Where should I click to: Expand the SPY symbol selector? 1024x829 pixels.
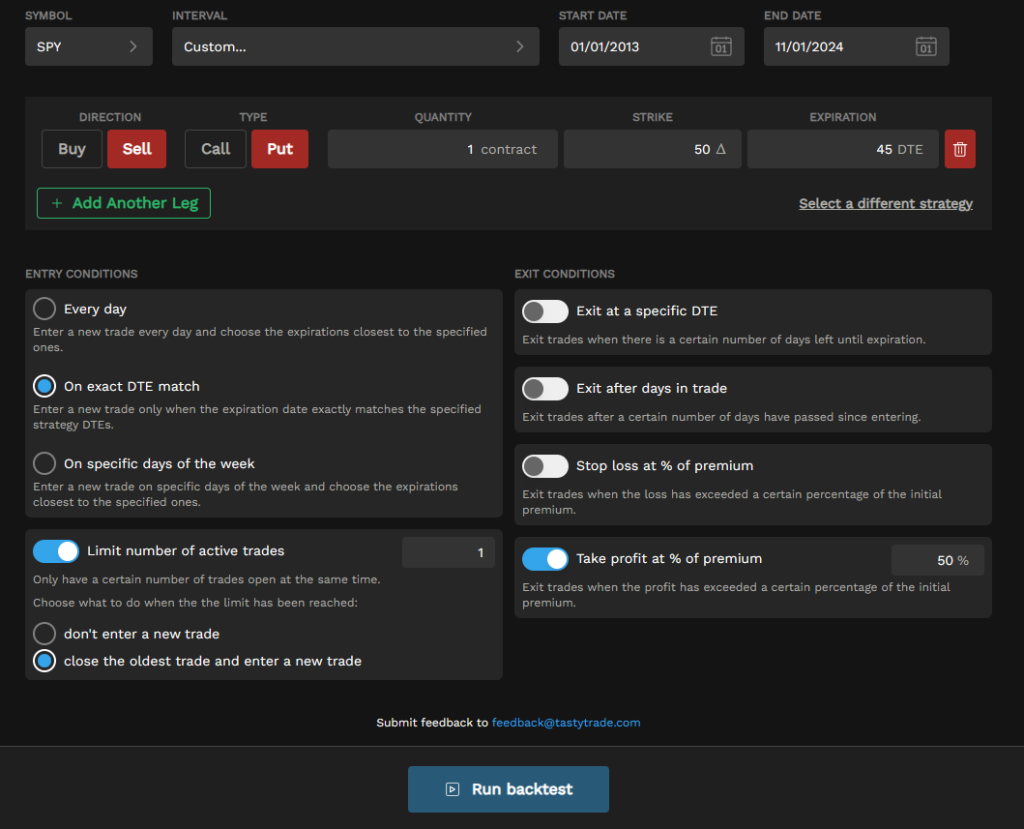89,46
